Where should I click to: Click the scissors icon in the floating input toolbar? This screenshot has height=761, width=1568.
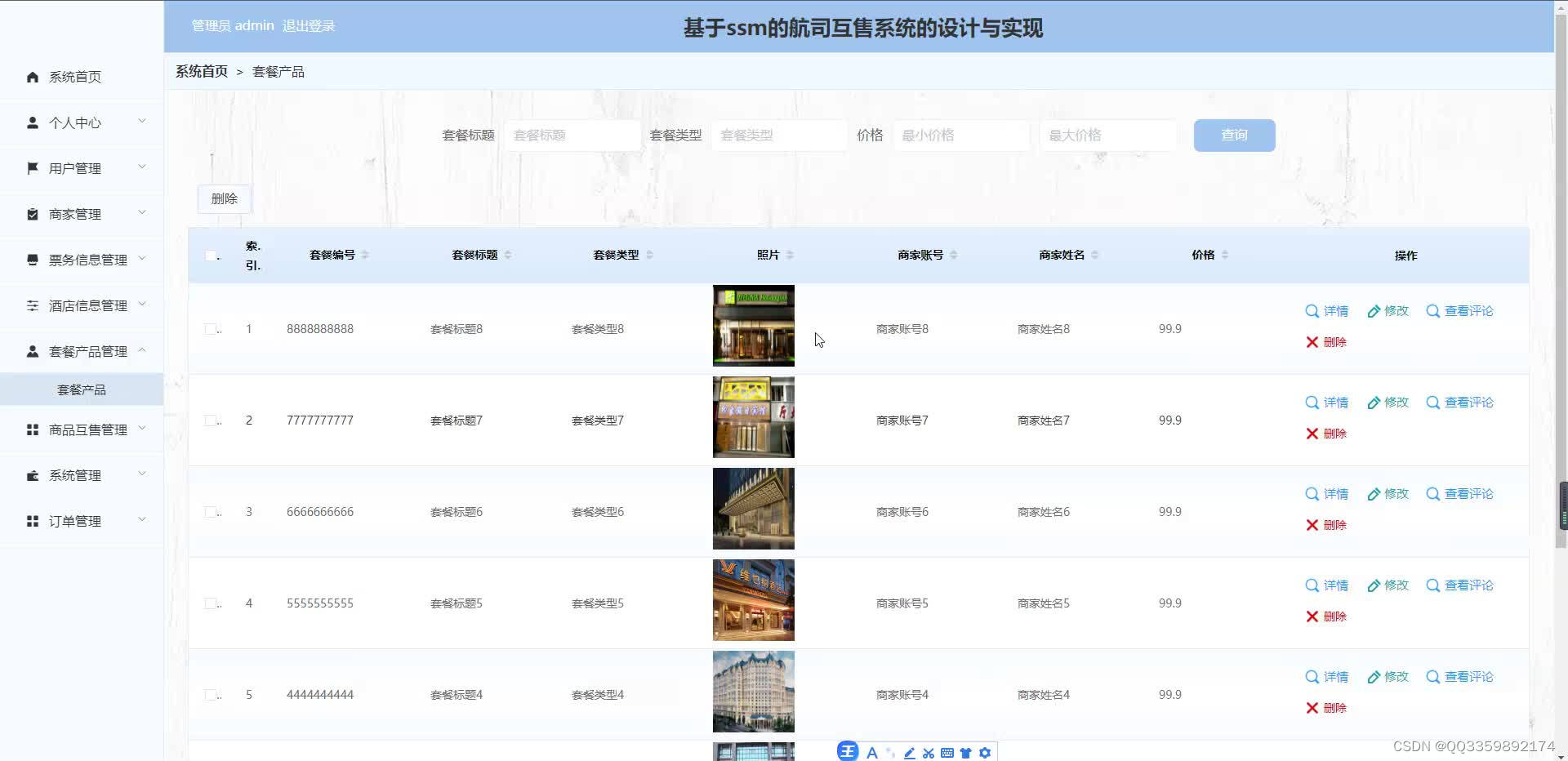pos(929,753)
